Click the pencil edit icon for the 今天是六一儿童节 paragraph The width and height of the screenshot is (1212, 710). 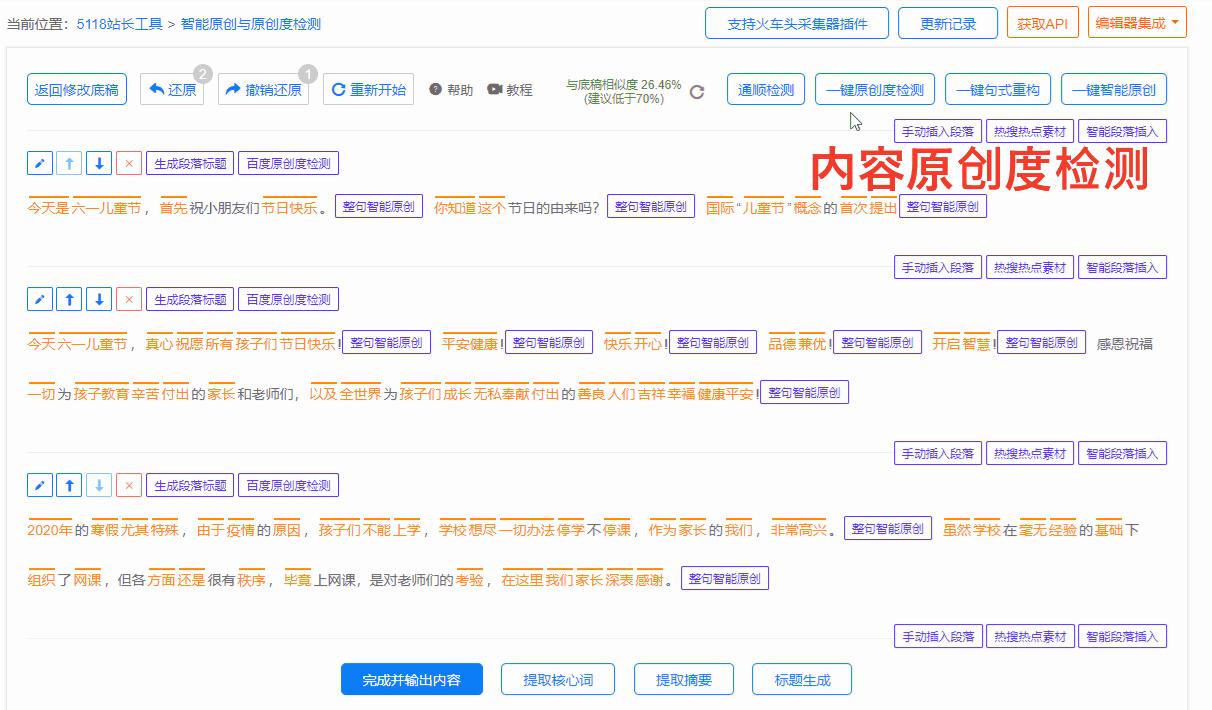(x=40, y=163)
